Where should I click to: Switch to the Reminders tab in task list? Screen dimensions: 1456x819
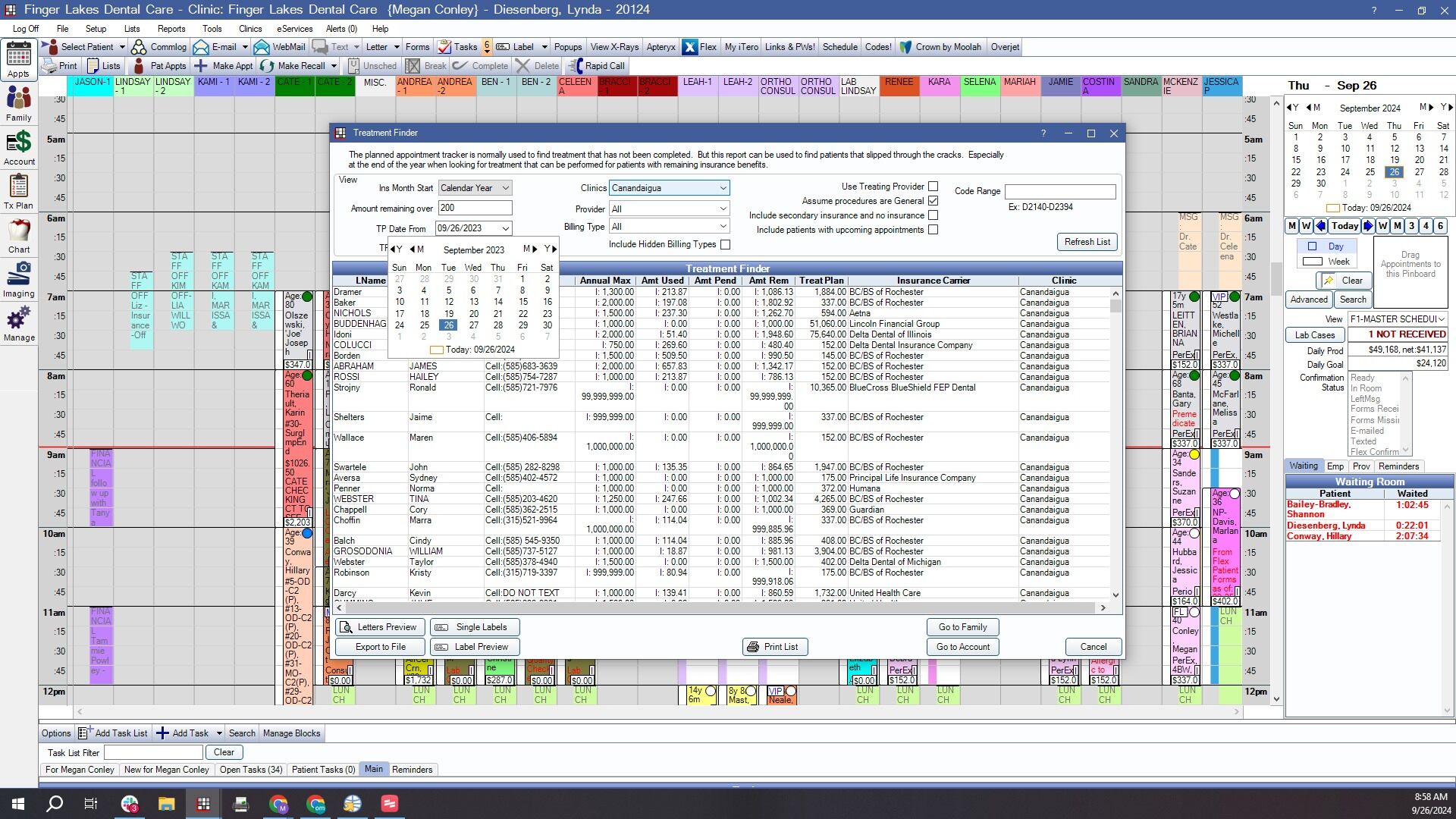(x=413, y=770)
